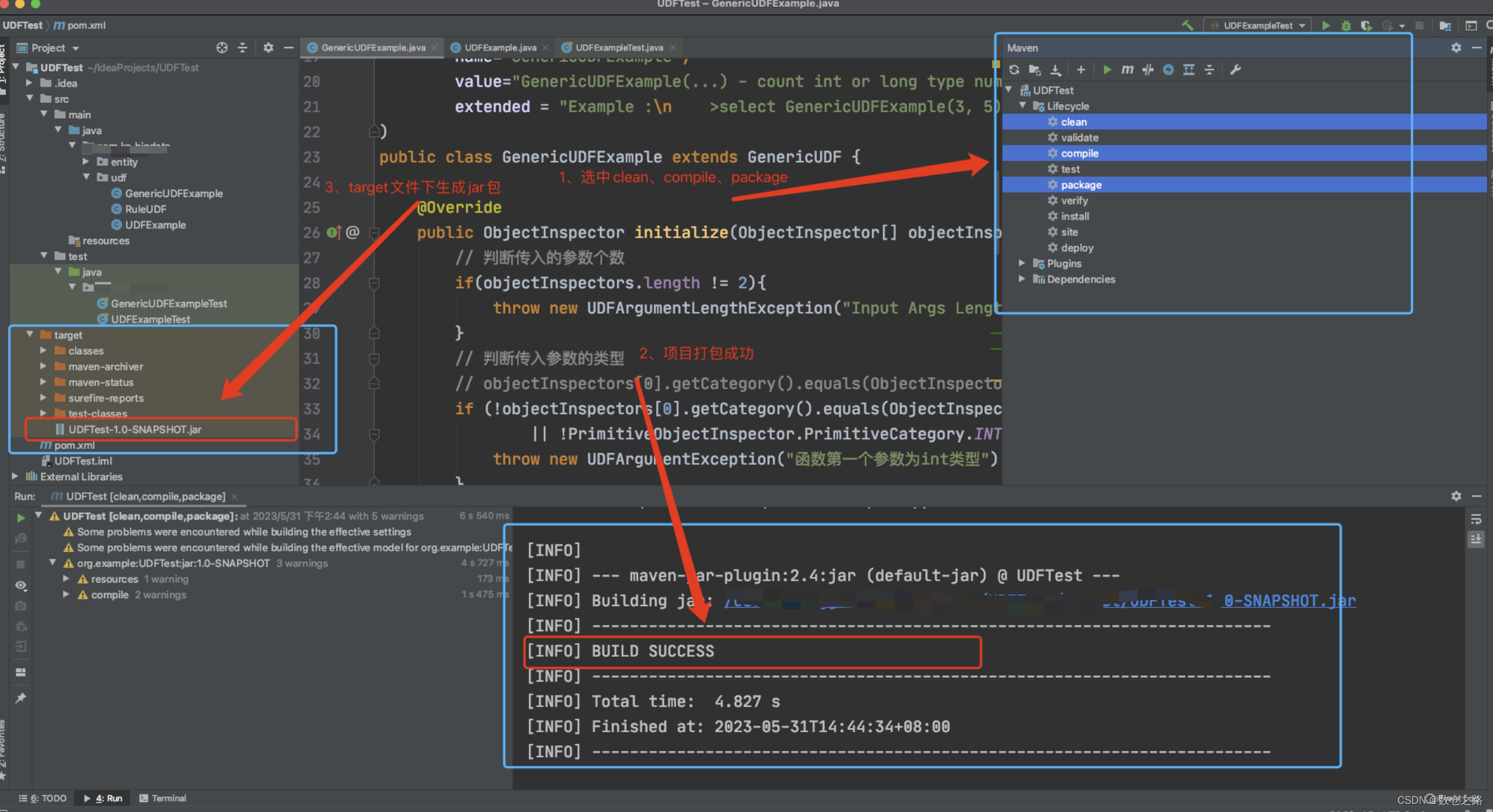Click the yellow warning marker in editor stripe
The image size is (1493, 812).
(x=995, y=64)
